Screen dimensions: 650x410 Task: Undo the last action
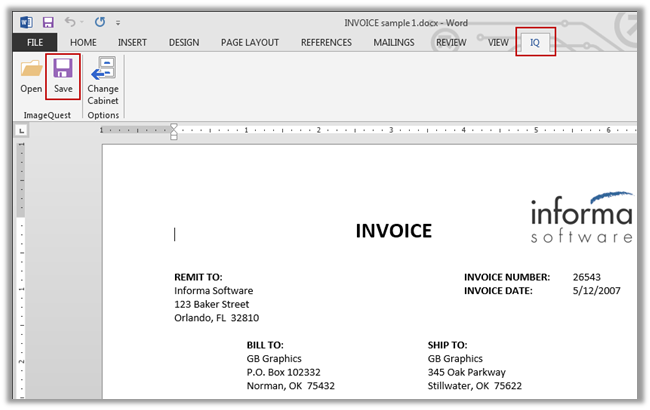(x=70, y=22)
